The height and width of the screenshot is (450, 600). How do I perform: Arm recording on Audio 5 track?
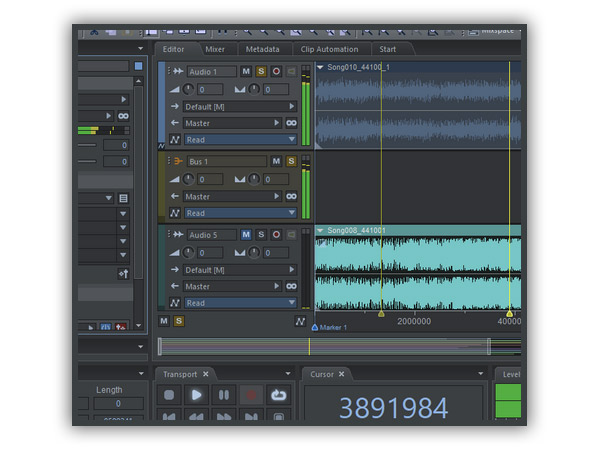pos(276,235)
